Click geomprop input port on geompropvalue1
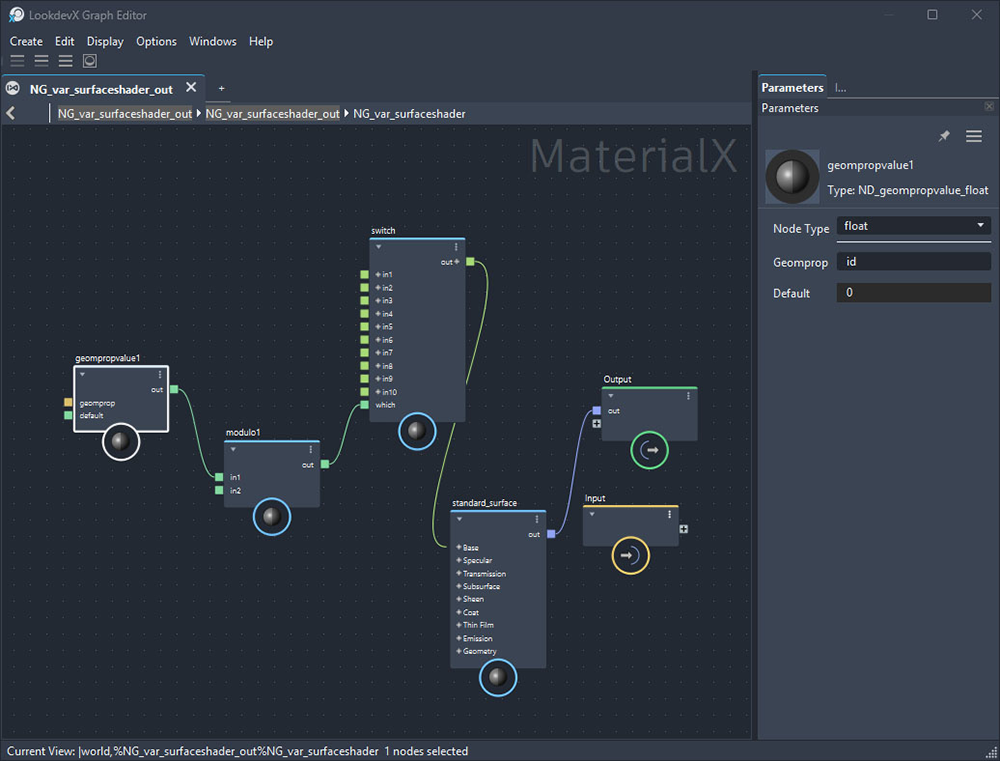 (68, 403)
